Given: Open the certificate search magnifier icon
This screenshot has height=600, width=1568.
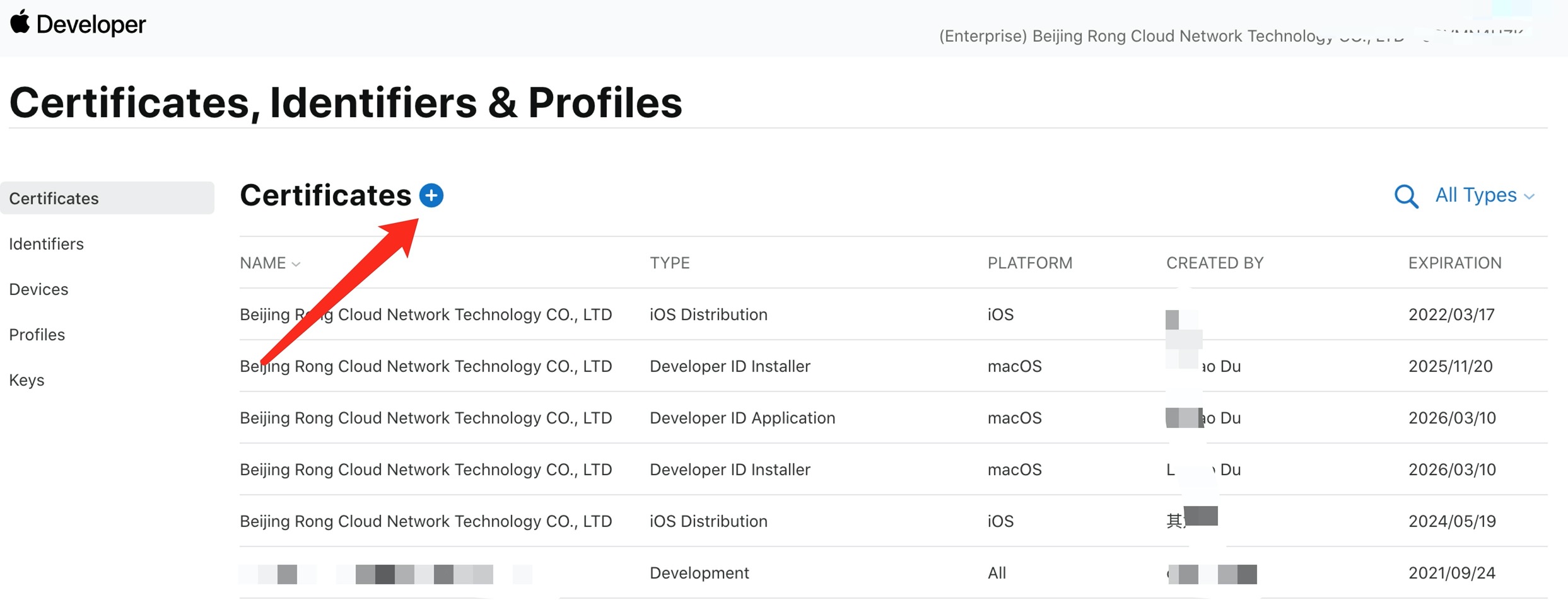Looking at the screenshot, I should 1405,196.
